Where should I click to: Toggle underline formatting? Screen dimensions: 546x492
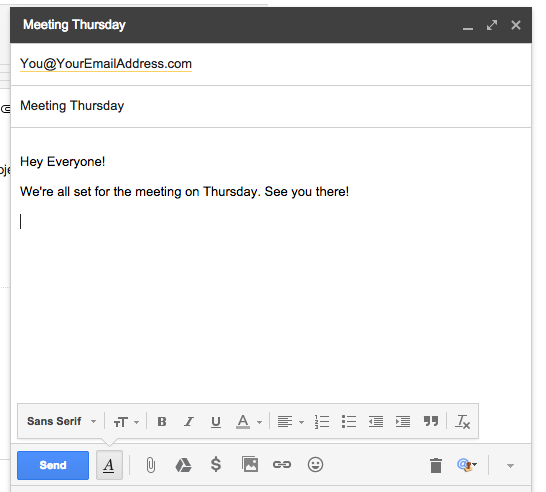(x=216, y=422)
